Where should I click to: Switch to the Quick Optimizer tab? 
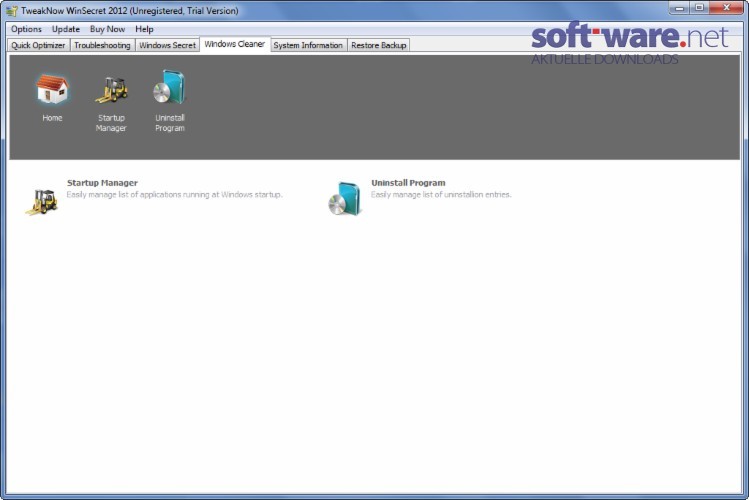[x=38, y=45]
